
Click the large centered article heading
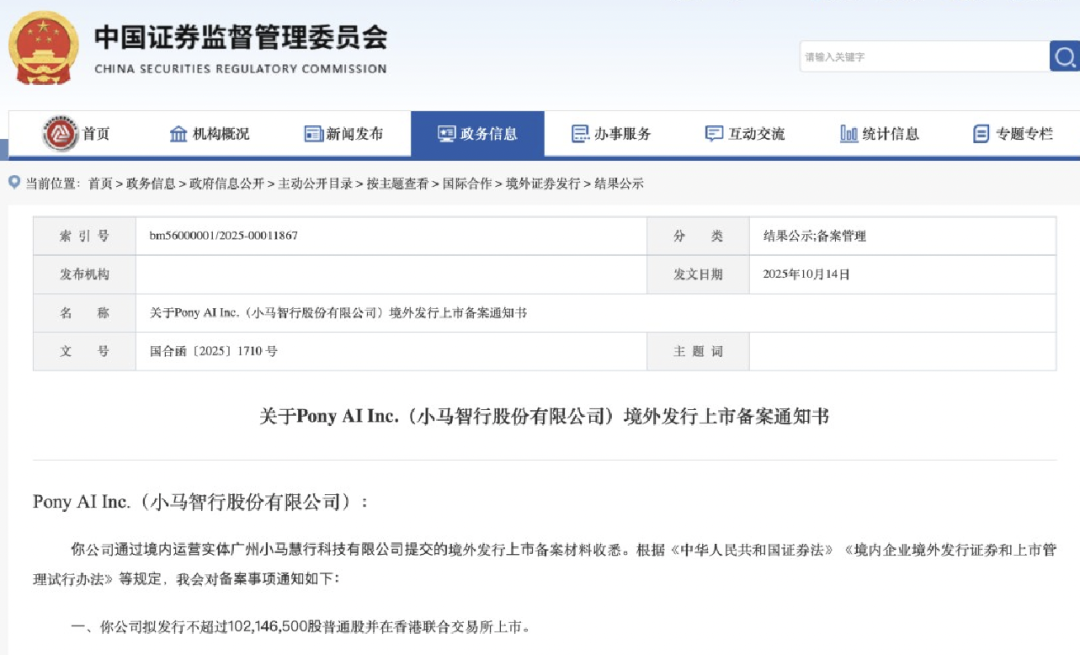(544, 416)
